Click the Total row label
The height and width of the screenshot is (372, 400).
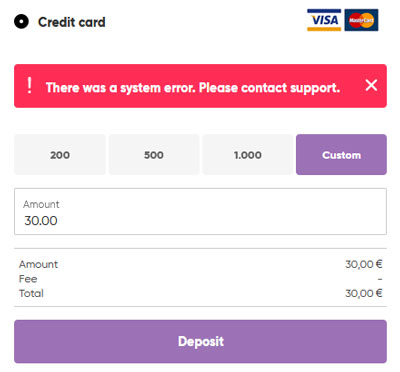(x=31, y=293)
